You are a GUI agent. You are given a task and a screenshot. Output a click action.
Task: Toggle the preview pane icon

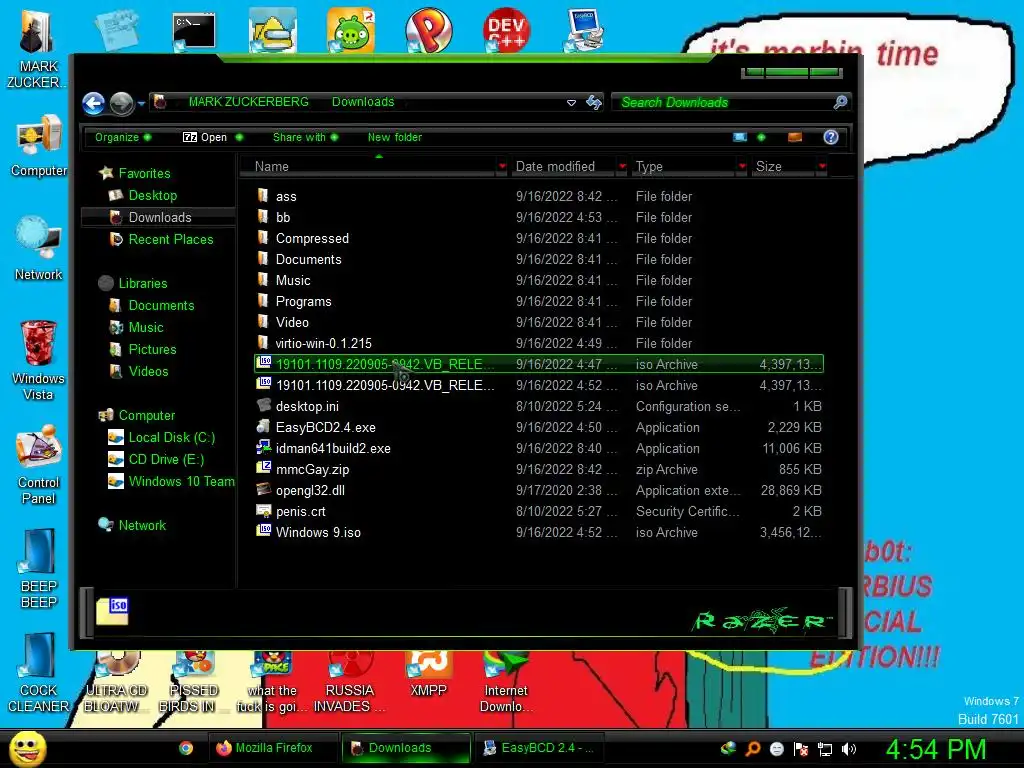pos(795,137)
